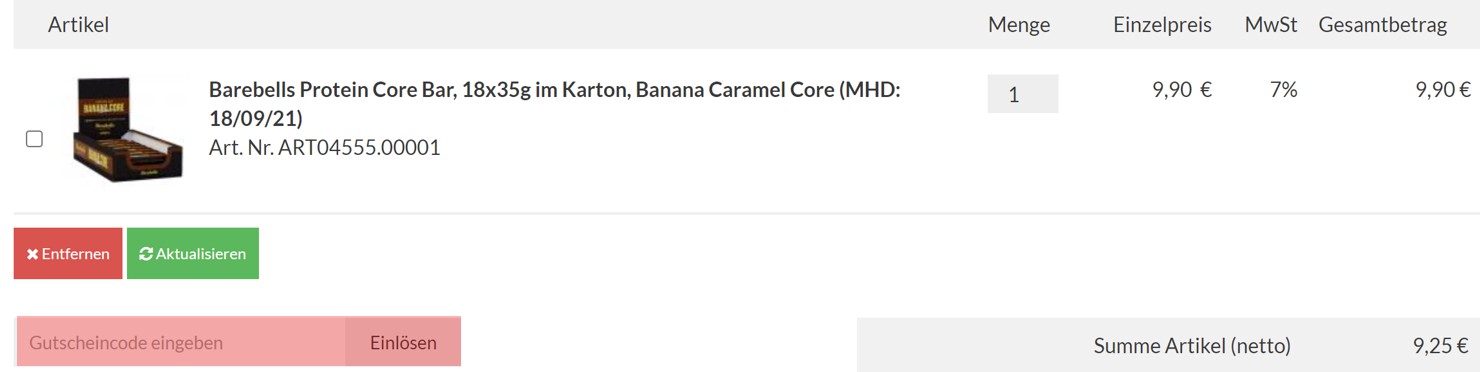This screenshot has width=1480, height=372.
Task: Tick the checkbox beside the Barebells product
Action: point(34,139)
